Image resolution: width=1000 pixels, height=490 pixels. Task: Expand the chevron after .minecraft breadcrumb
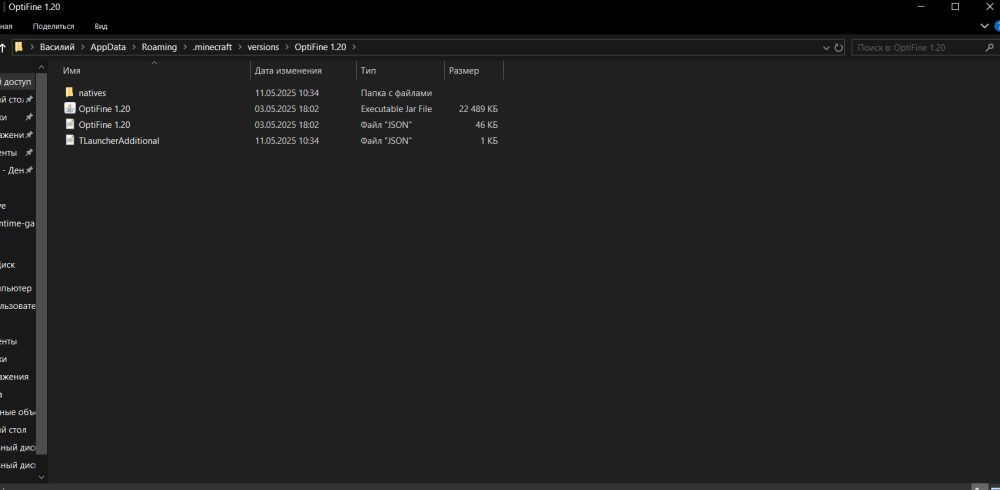pos(240,47)
